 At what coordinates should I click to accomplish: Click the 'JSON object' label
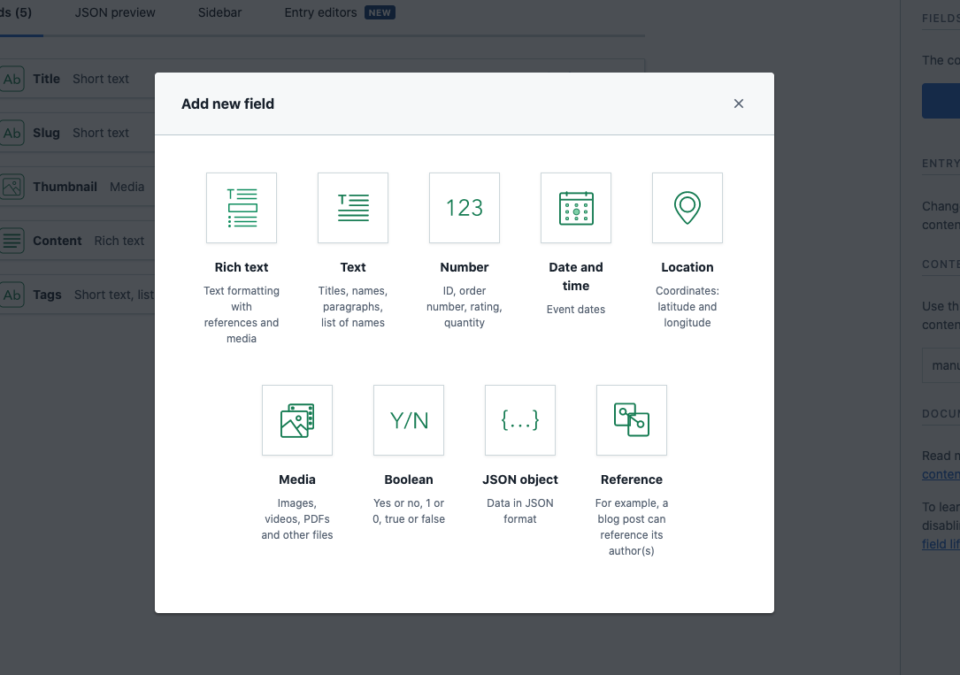520,480
